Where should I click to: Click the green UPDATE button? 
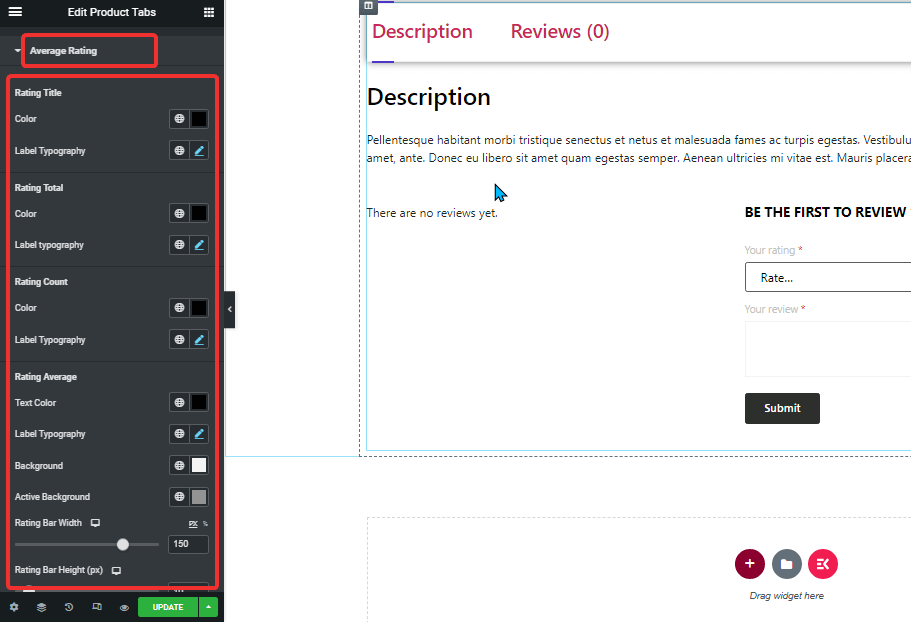[x=168, y=607]
